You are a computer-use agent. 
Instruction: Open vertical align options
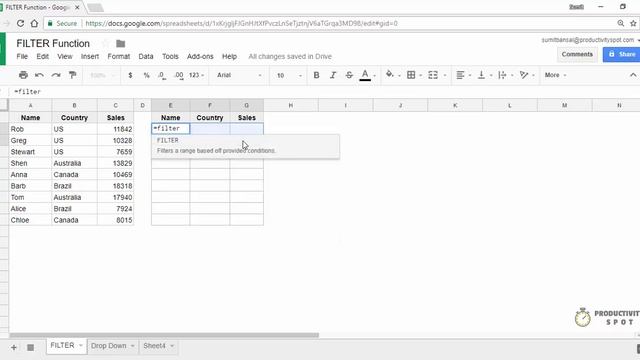[482, 75]
